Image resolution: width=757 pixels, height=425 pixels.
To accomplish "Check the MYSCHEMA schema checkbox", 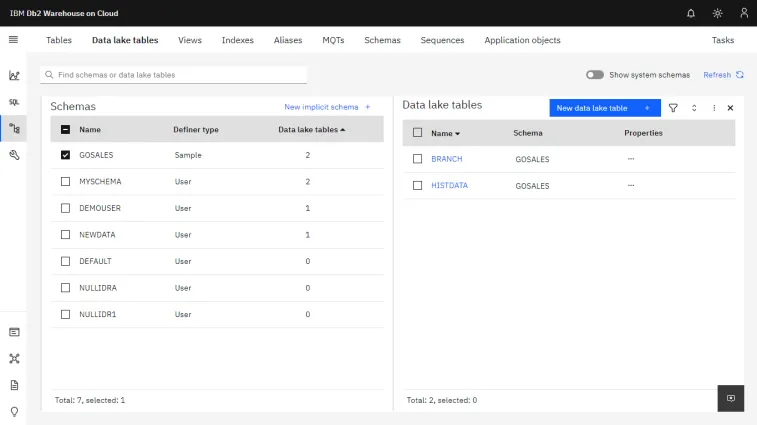I will tap(66, 182).
